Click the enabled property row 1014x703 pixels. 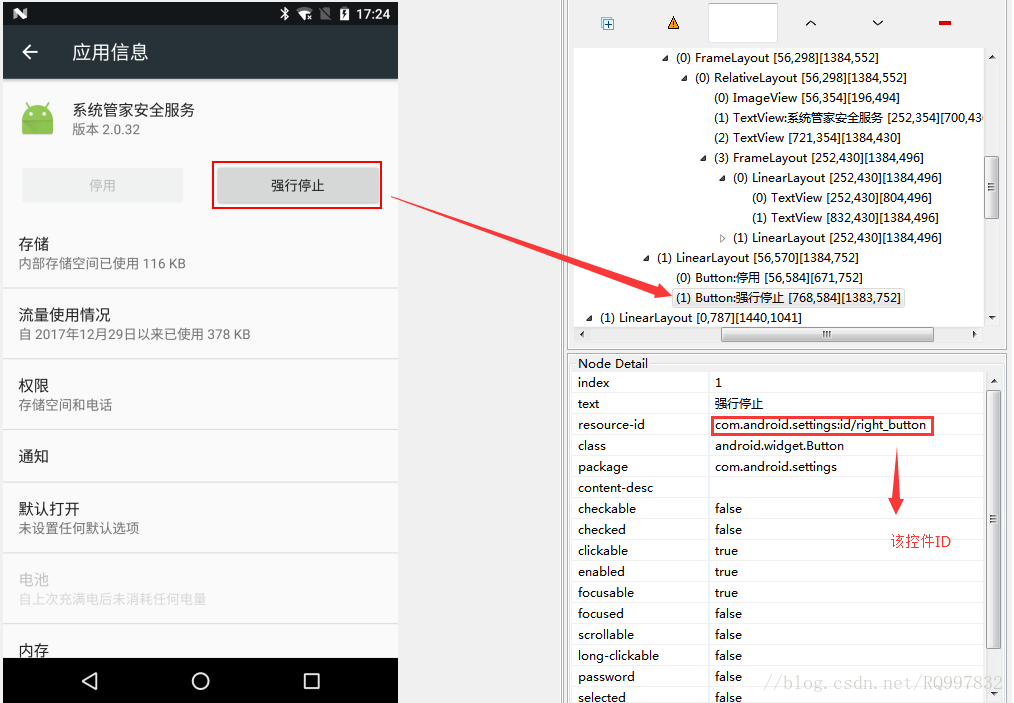pyautogui.click(x=779, y=572)
